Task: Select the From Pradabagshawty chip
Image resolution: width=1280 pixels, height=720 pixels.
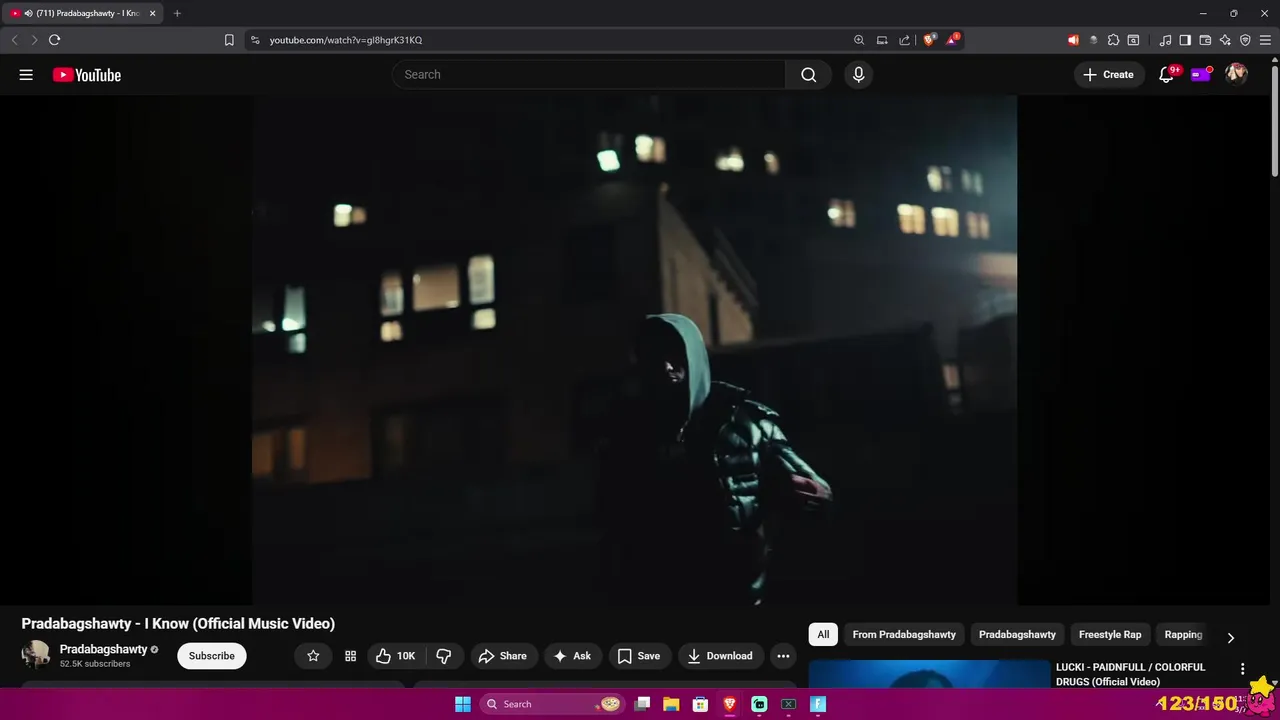Action: pos(904,635)
